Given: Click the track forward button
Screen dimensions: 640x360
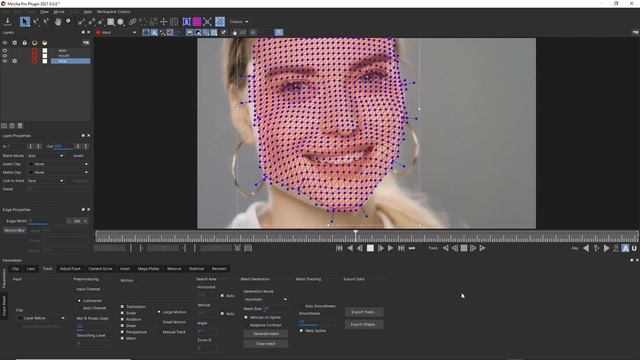Looking at the screenshot, I should [x=482, y=248].
